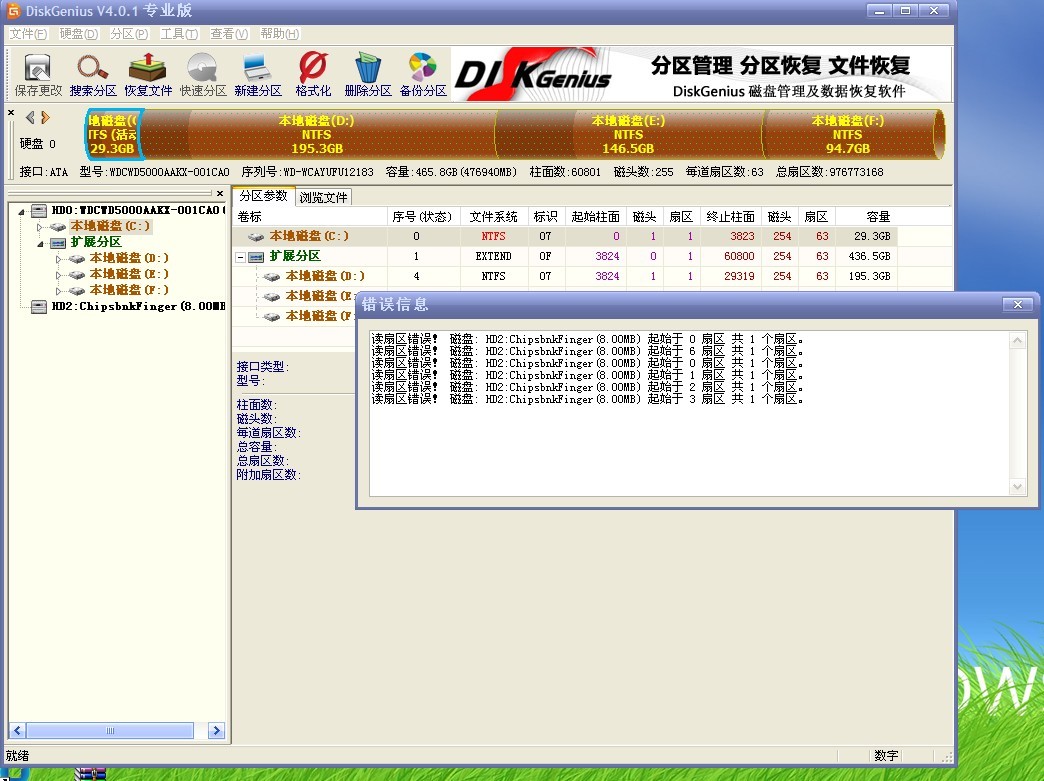Viewport: 1044px width, 781px height.
Task: Expand the 本地磁盘(D:) tree node arrow
Action: (x=59, y=259)
